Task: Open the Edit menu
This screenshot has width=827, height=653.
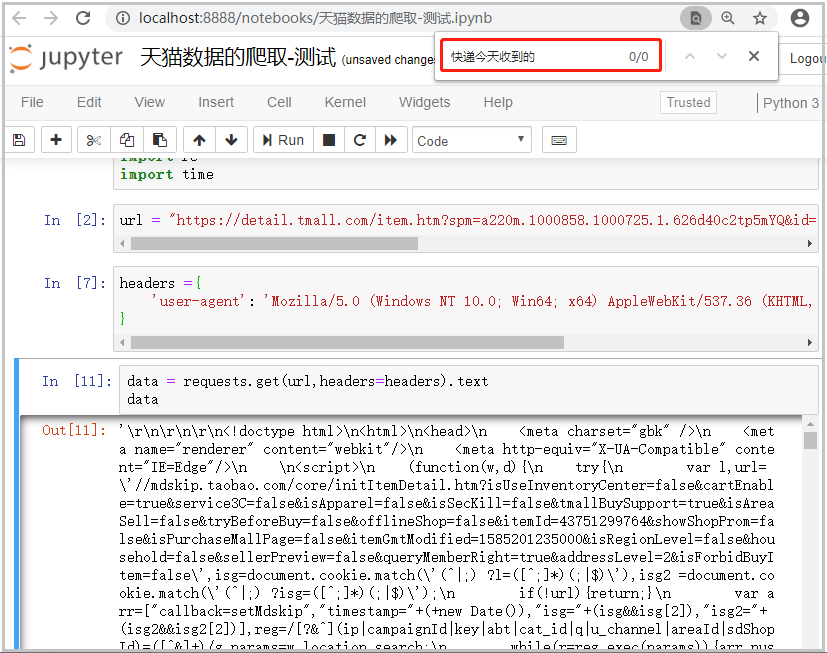Action: (89, 102)
